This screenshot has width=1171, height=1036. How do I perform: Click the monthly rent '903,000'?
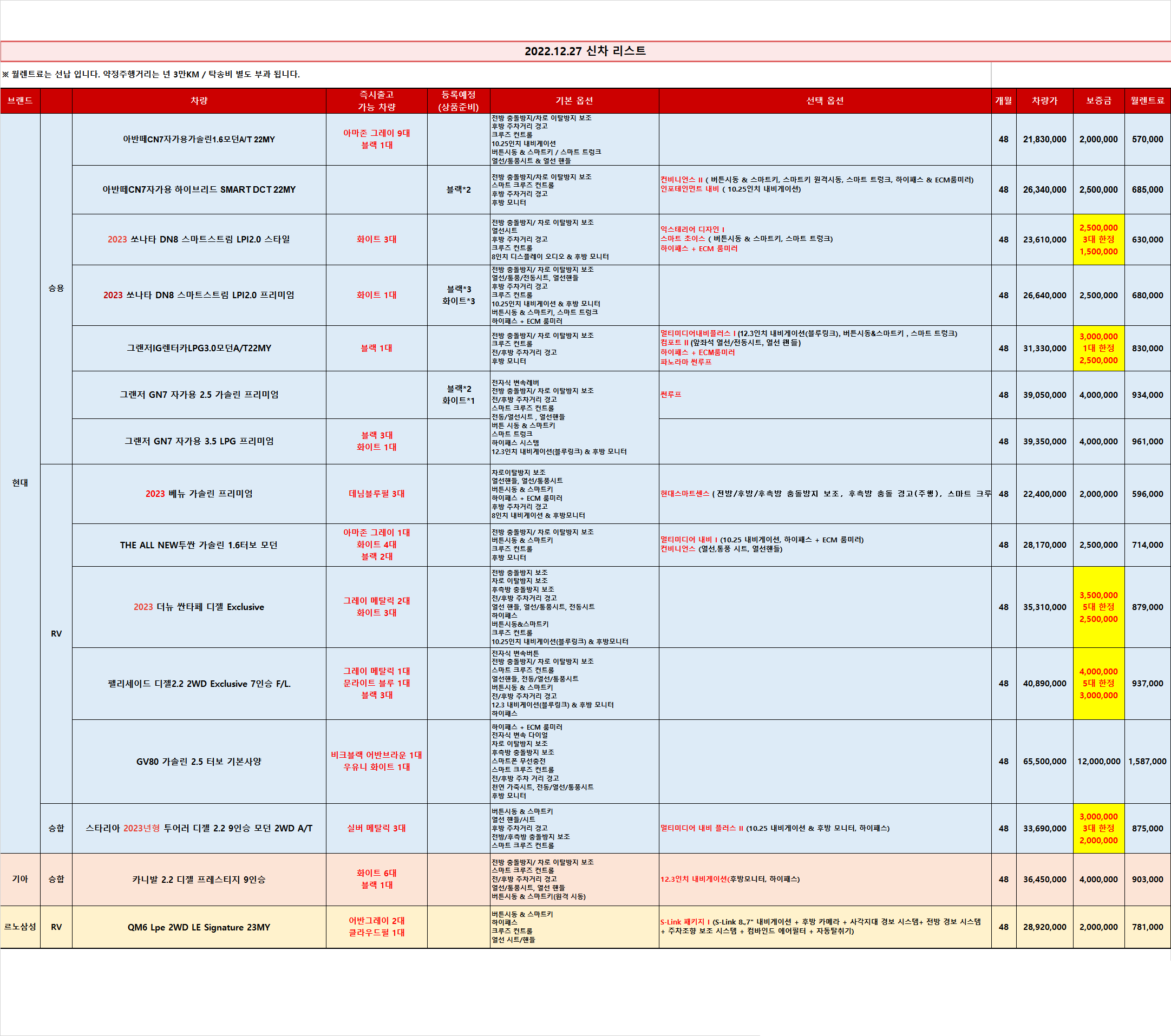tap(1148, 879)
